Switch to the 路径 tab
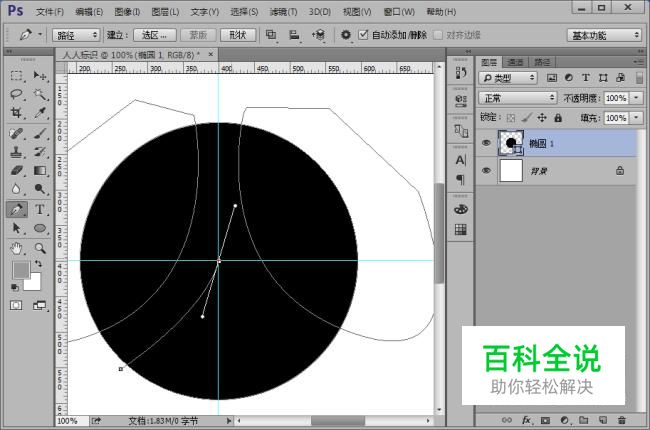Image resolution: width=650 pixels, height=430 pixels. coord(542,62)
